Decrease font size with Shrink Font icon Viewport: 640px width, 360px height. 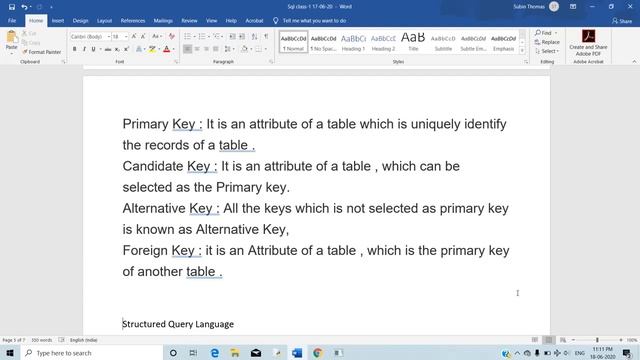pos(143,36)
